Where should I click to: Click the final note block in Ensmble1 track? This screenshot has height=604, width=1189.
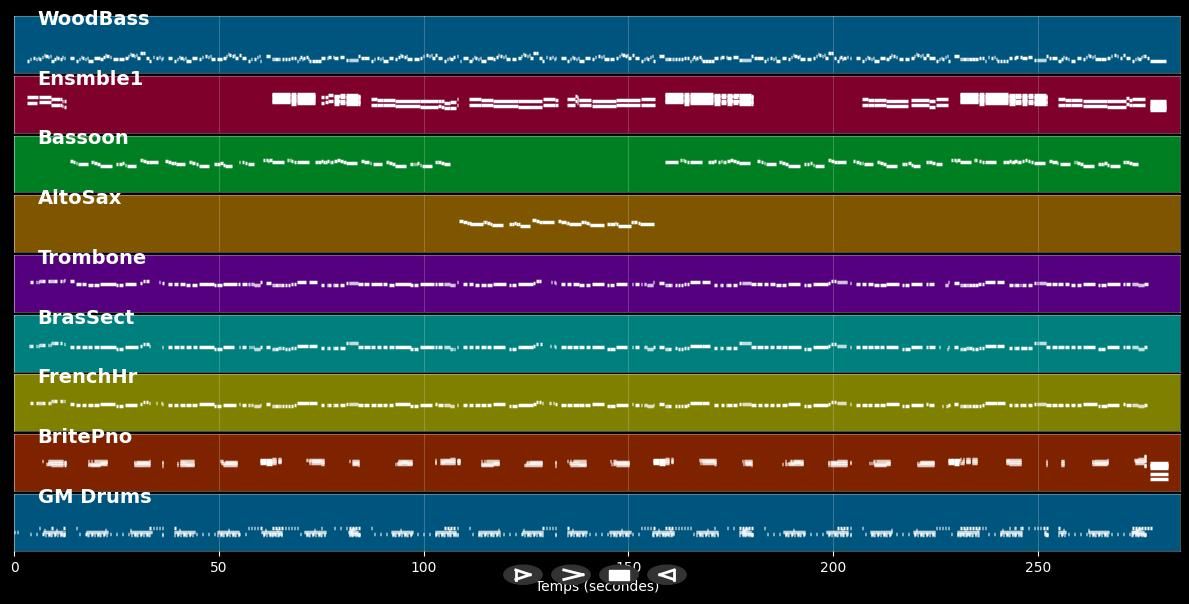1158,105
